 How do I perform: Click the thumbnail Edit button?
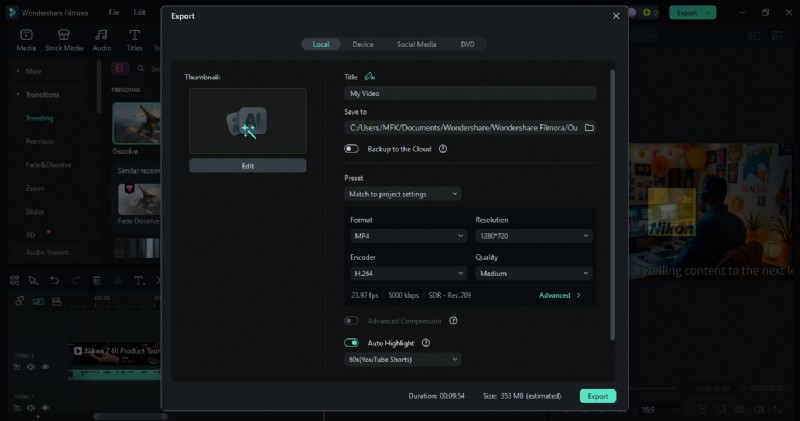coord(248,166)
